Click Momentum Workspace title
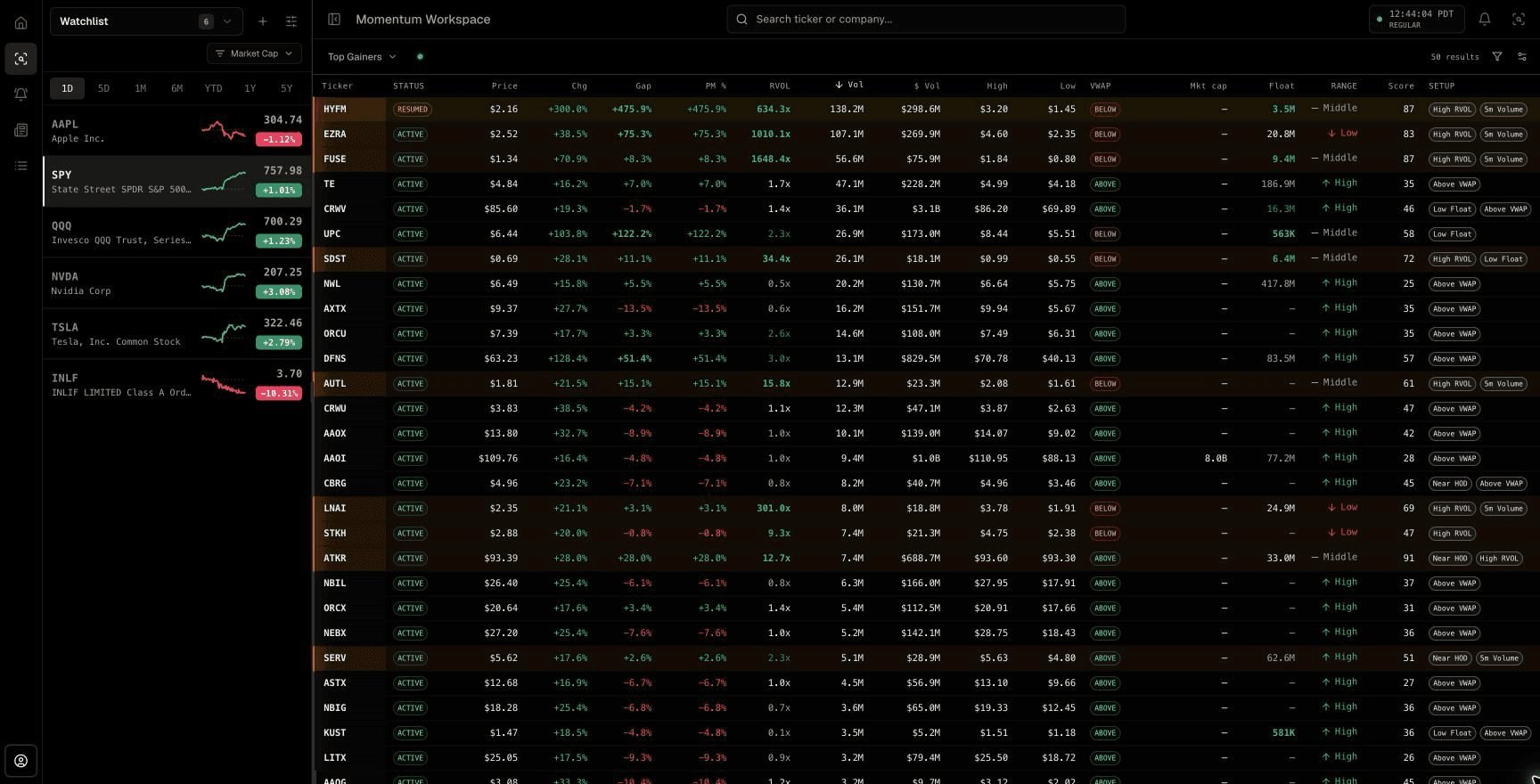The height and width of the screenshot is (784, 1540). pyautogui.click(x=422, y=20)
